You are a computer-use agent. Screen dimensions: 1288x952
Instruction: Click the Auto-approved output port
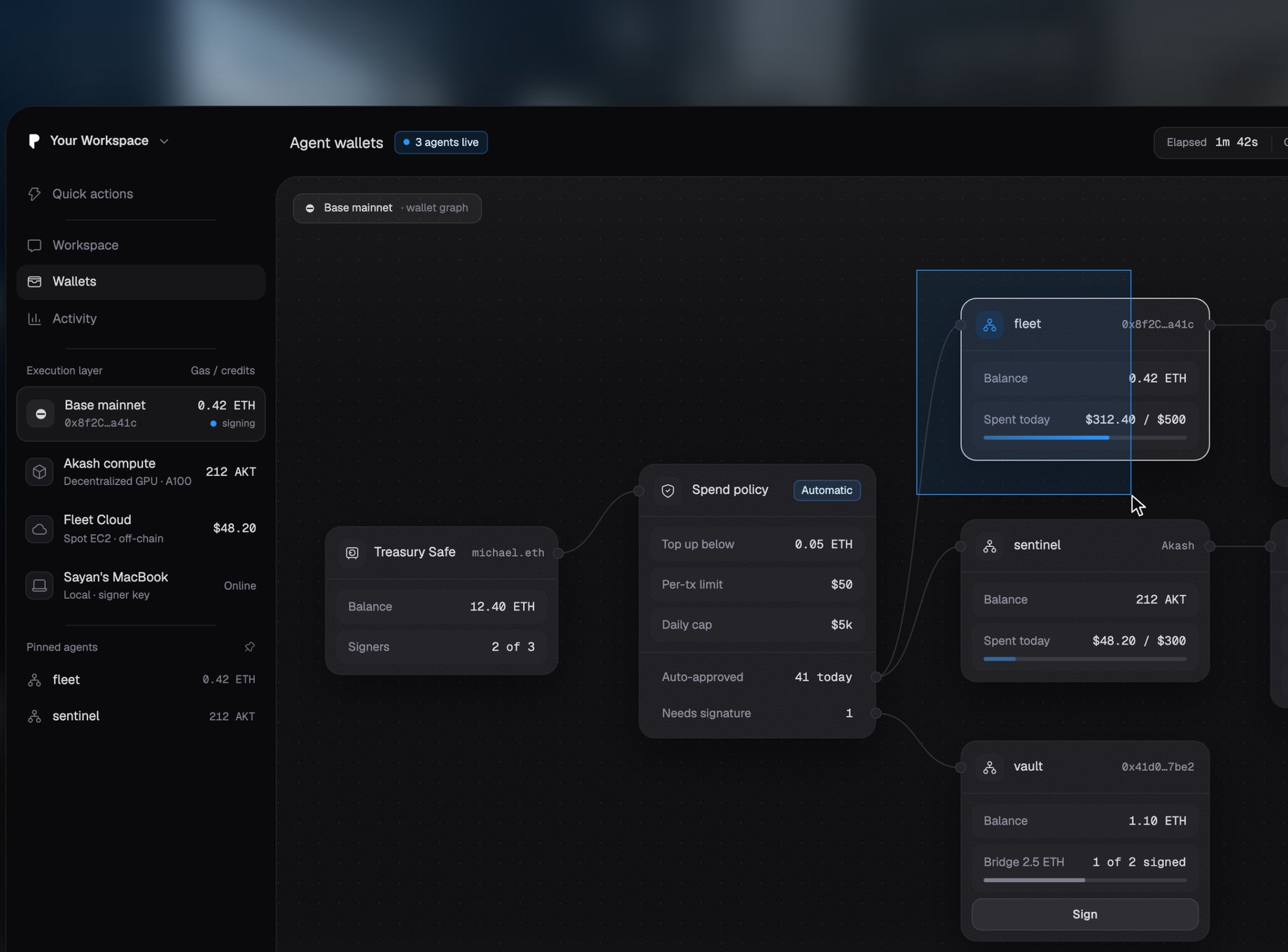pyautogui.click(x=876, y=677)
